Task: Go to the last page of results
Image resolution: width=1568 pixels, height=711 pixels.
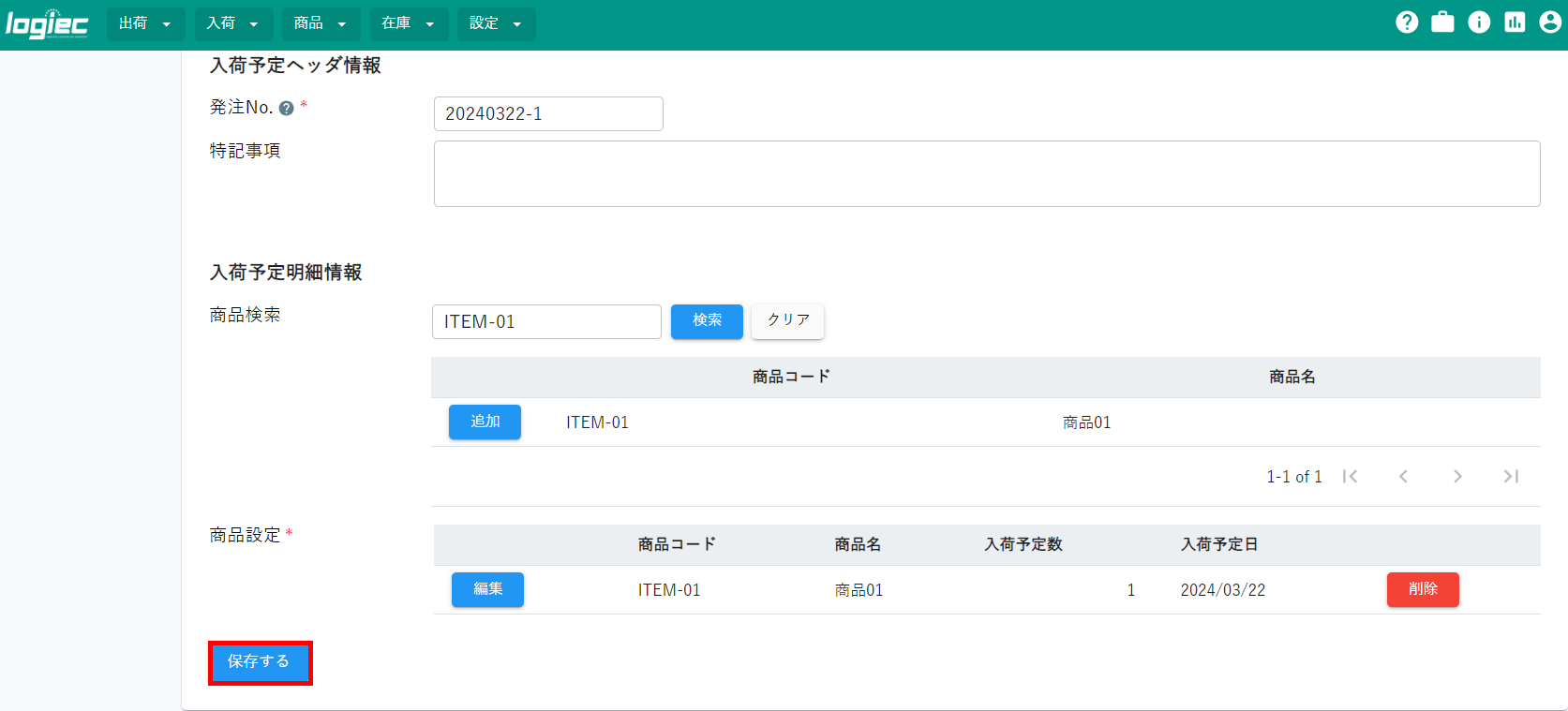Action: (x=1511, y=477)
